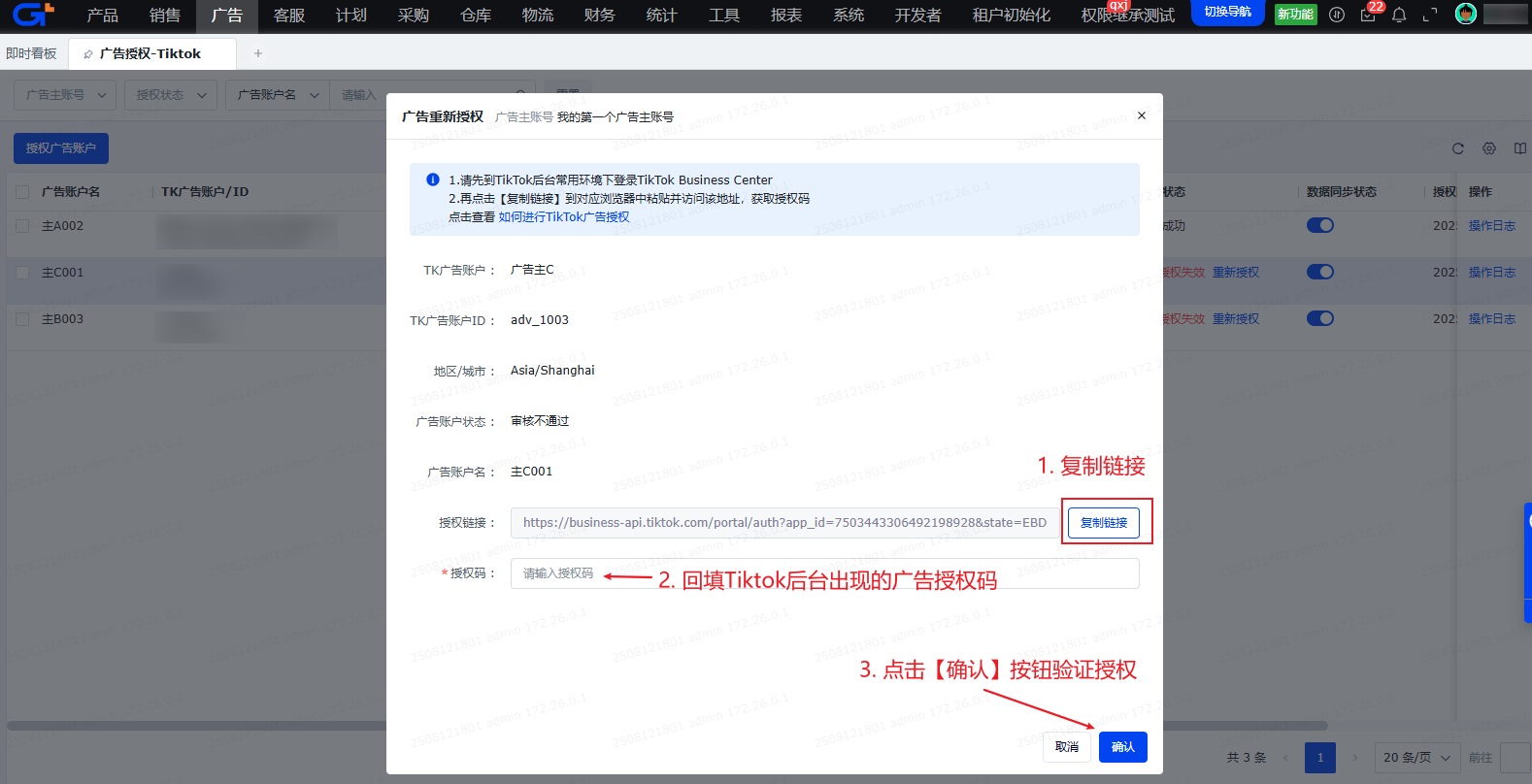Toggle data sync switch for 主A002

[1320, 225]
